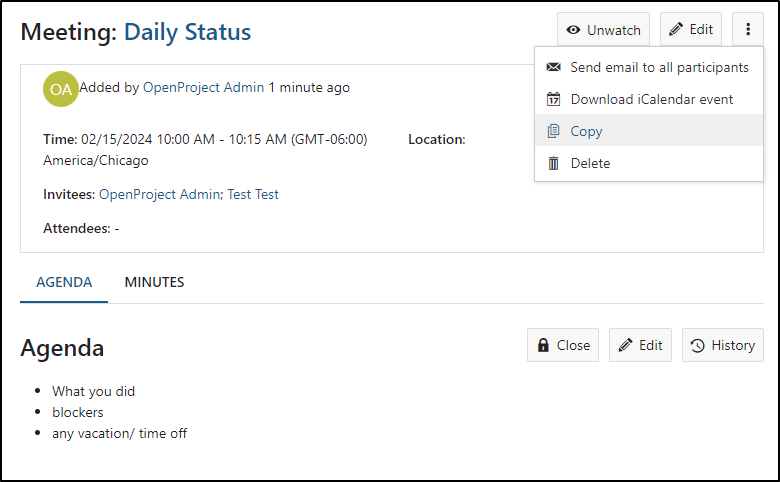The image size is (780, 482).
Task: Choose Delete in the meeting menu
Action: click(649, 163)
